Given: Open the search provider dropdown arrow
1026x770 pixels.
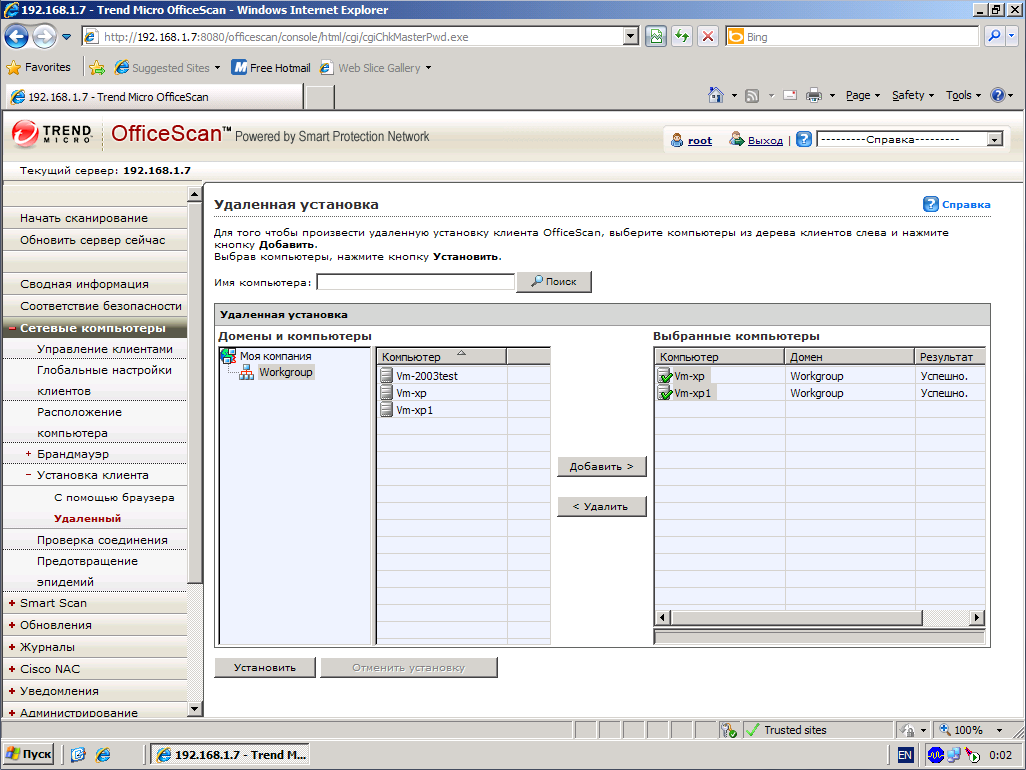Looking at the screenshot, I should click(1012, 37).
